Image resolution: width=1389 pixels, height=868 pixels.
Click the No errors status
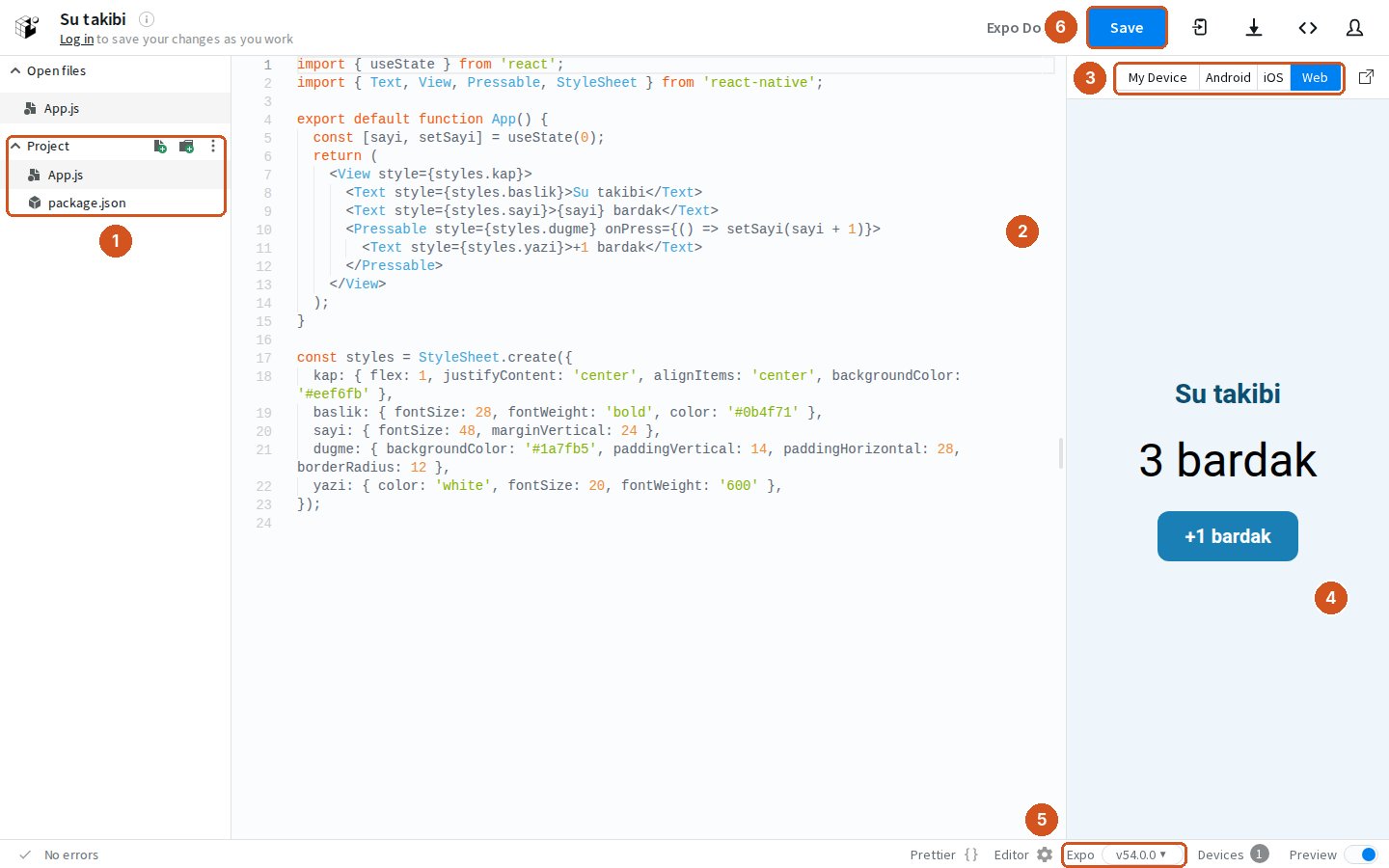click(x=71, y=855)
